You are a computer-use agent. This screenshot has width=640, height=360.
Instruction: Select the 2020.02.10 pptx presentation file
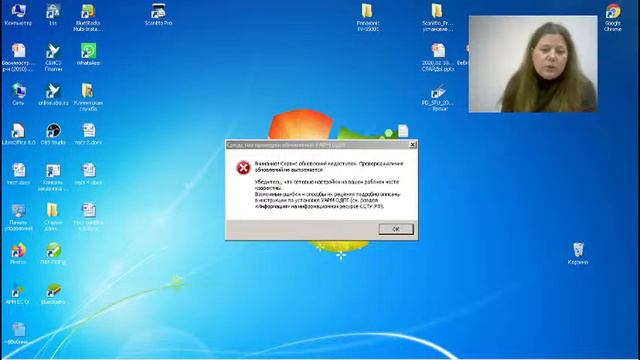pyautogui.click(x=438, y=58)
